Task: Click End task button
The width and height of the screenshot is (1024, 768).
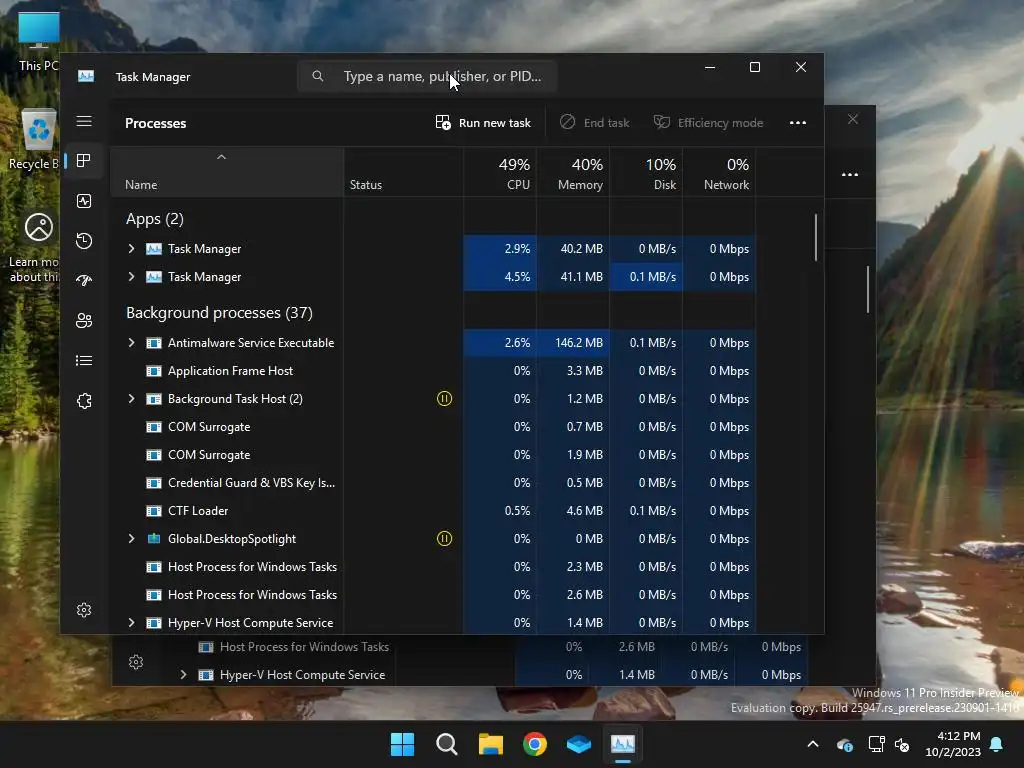Action: tap(594, 123)
